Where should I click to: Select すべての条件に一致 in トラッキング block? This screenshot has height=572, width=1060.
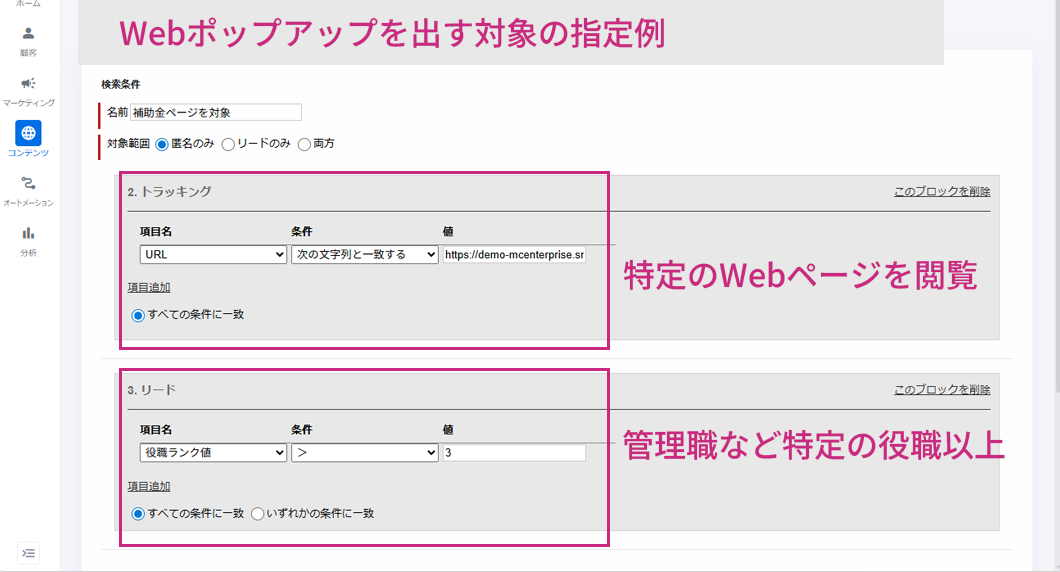[138, 315]
